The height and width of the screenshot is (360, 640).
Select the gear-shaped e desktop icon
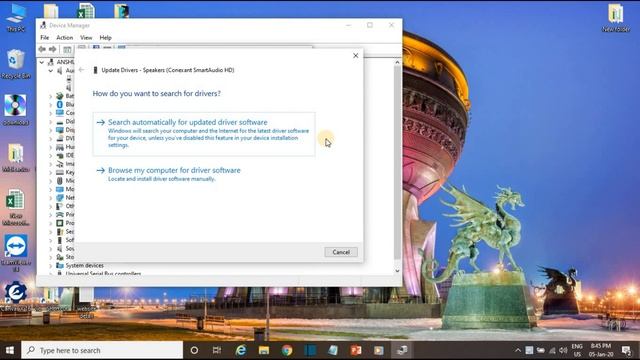pos(16,296)
